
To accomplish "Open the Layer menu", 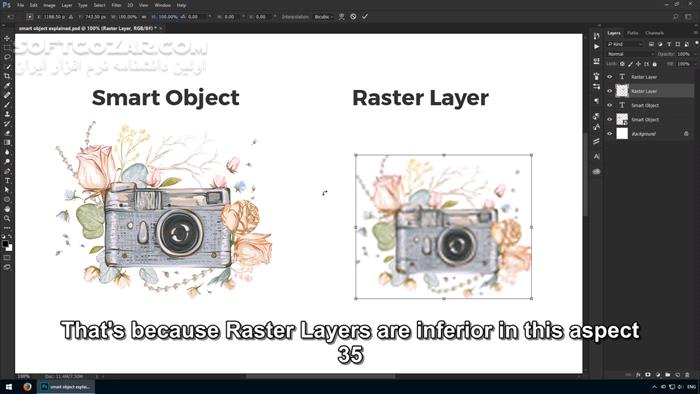I will point(67,5).
